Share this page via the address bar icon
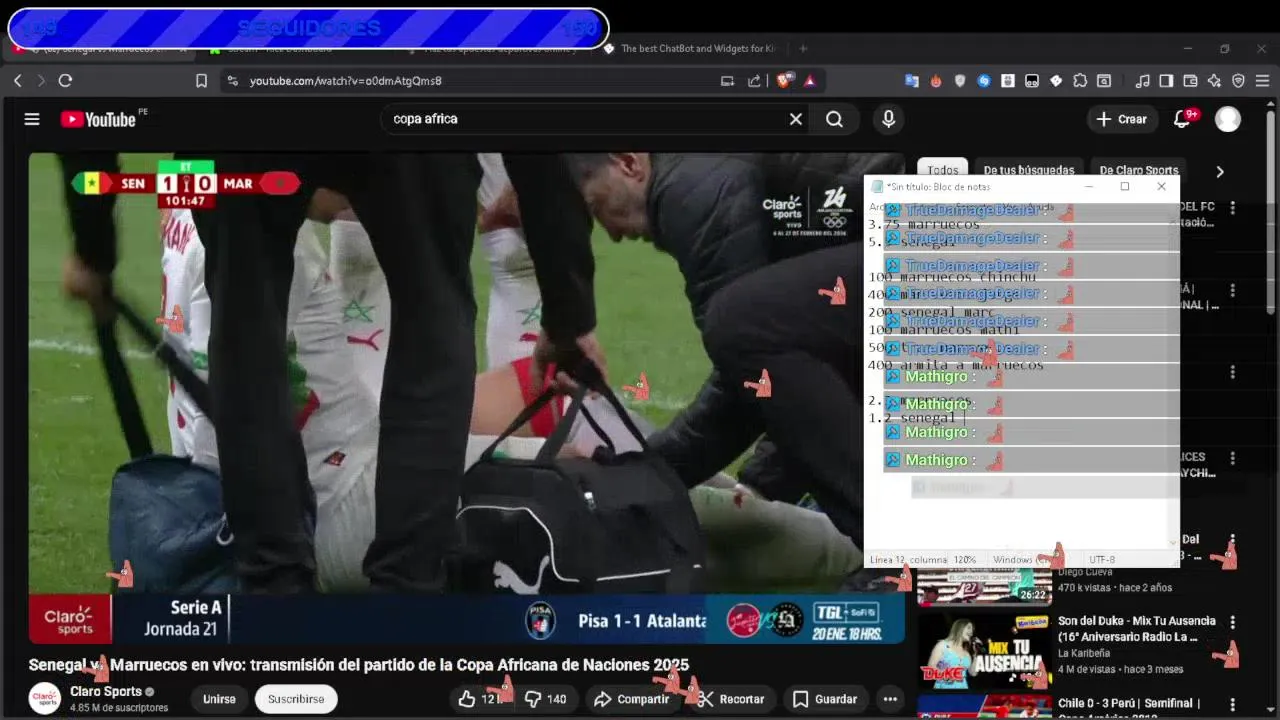This screenshot has height=720, width=1280. 754,81
